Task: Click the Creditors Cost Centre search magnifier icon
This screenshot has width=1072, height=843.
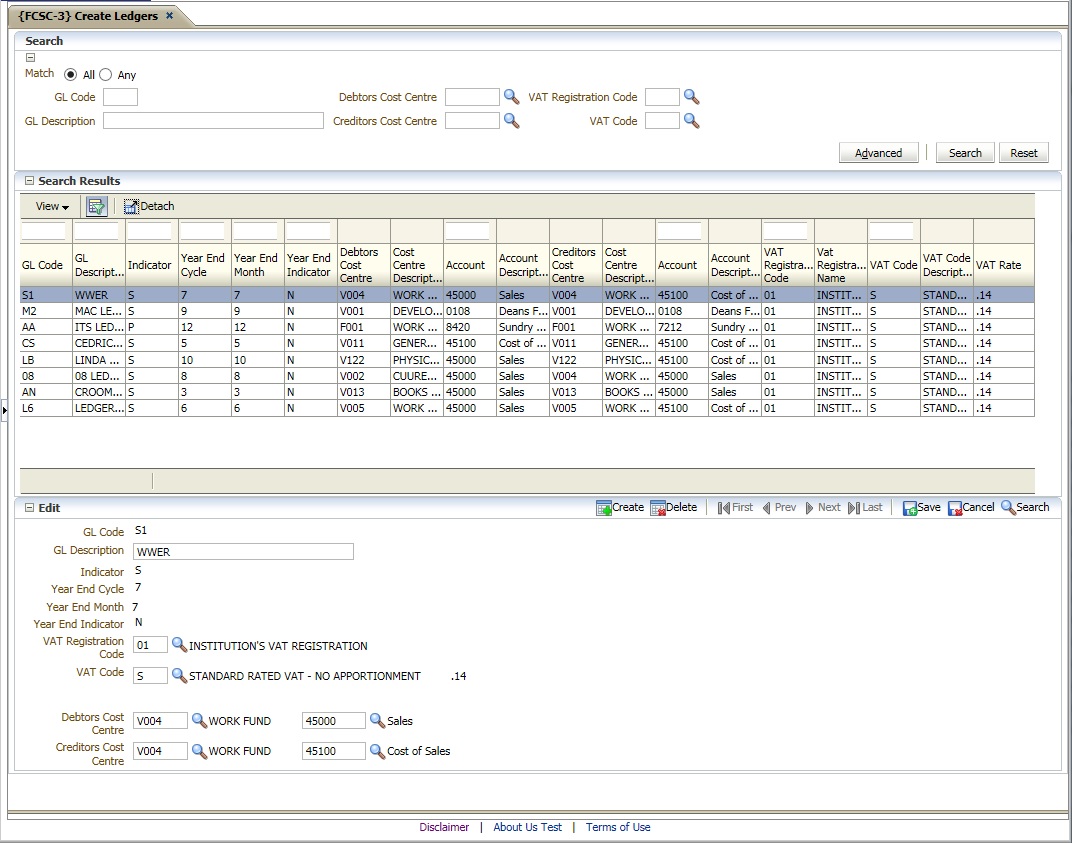Action: coord(511,121)
